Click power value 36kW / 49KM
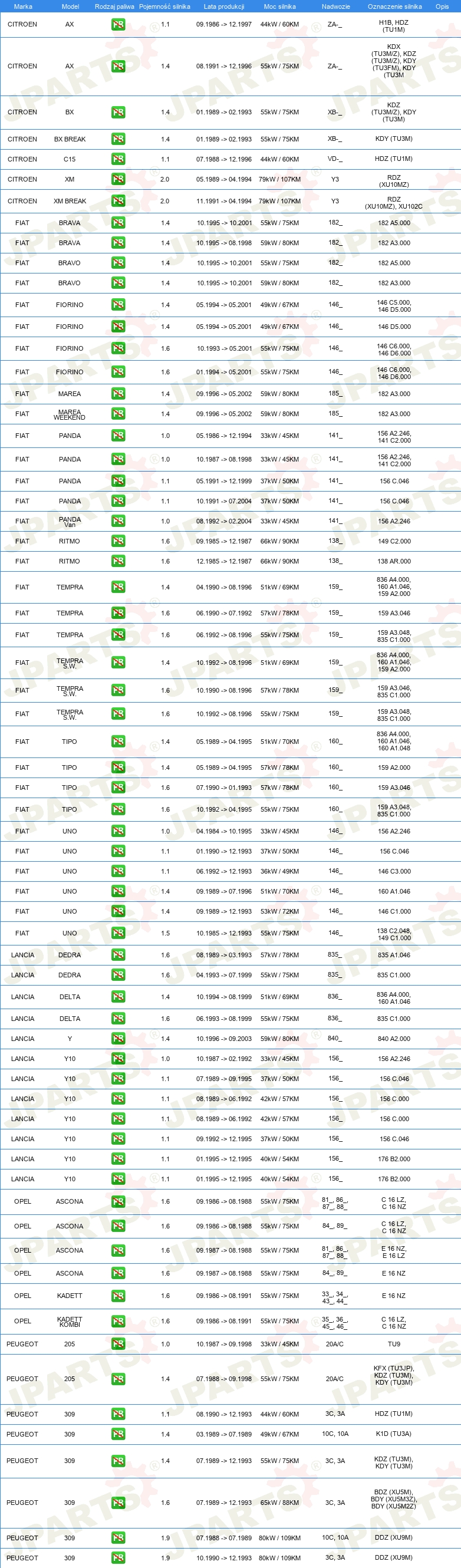The width and height of the screenshot is (461, 1568). (279, 872)
